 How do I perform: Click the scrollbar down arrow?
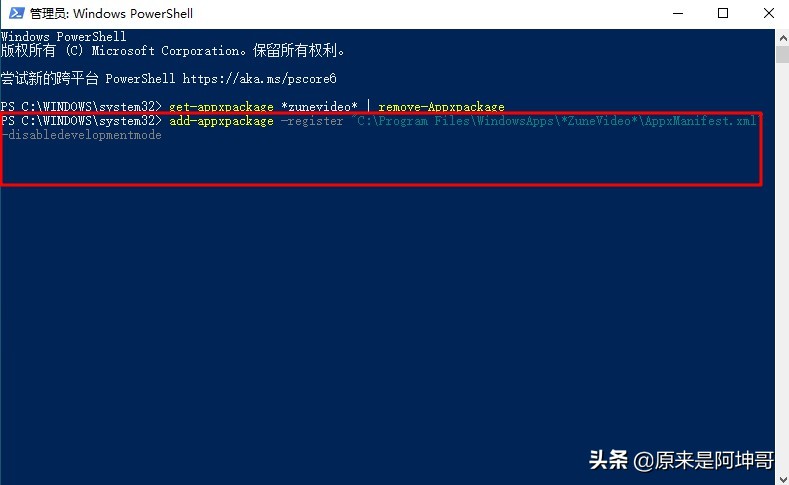coord(782,477)
